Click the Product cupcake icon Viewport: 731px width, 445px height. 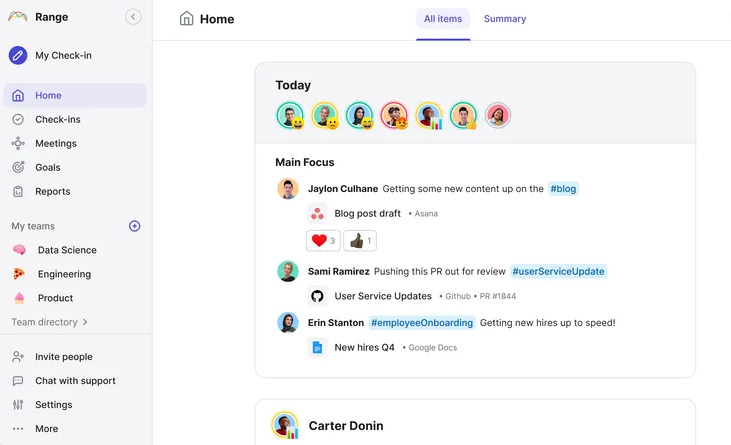[x=19, y=298]
